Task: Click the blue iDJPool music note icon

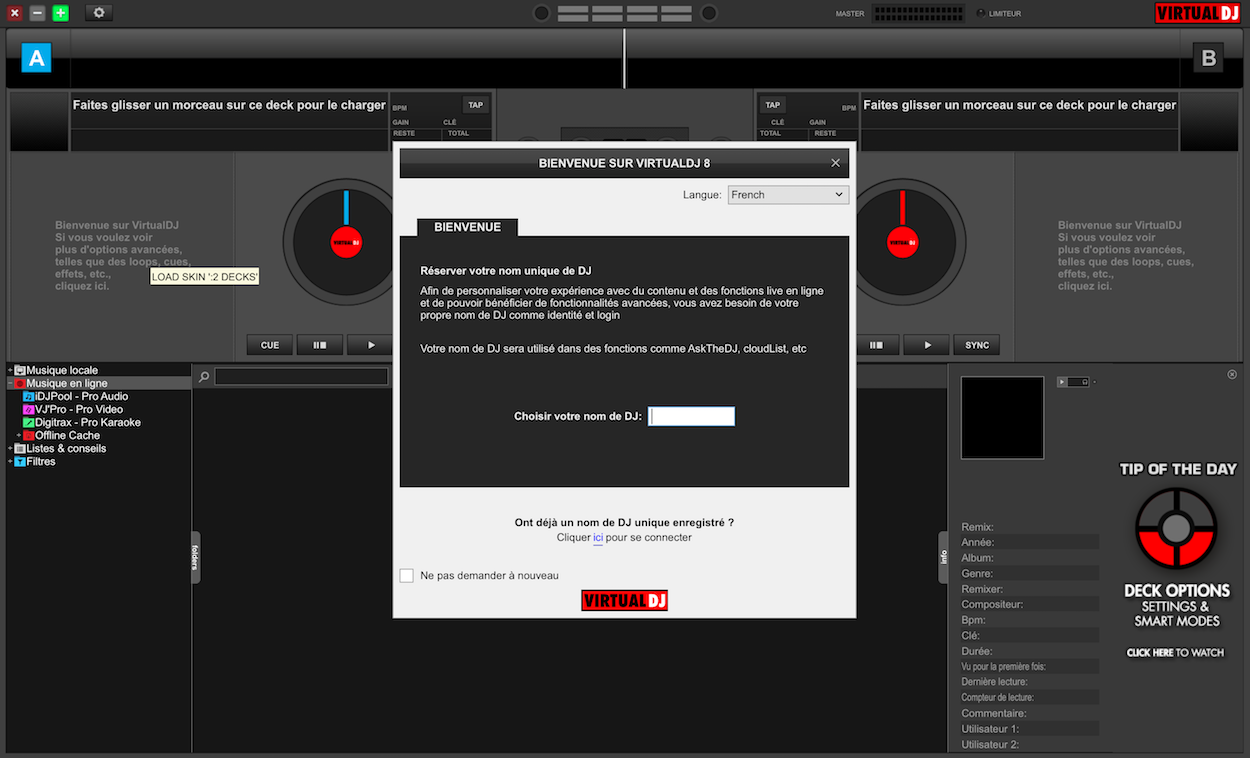Action: click(29, 396)
